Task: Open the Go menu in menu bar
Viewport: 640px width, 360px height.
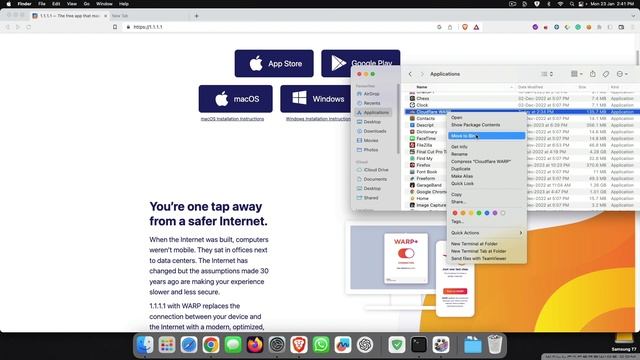Action: (x=87, y=4)
